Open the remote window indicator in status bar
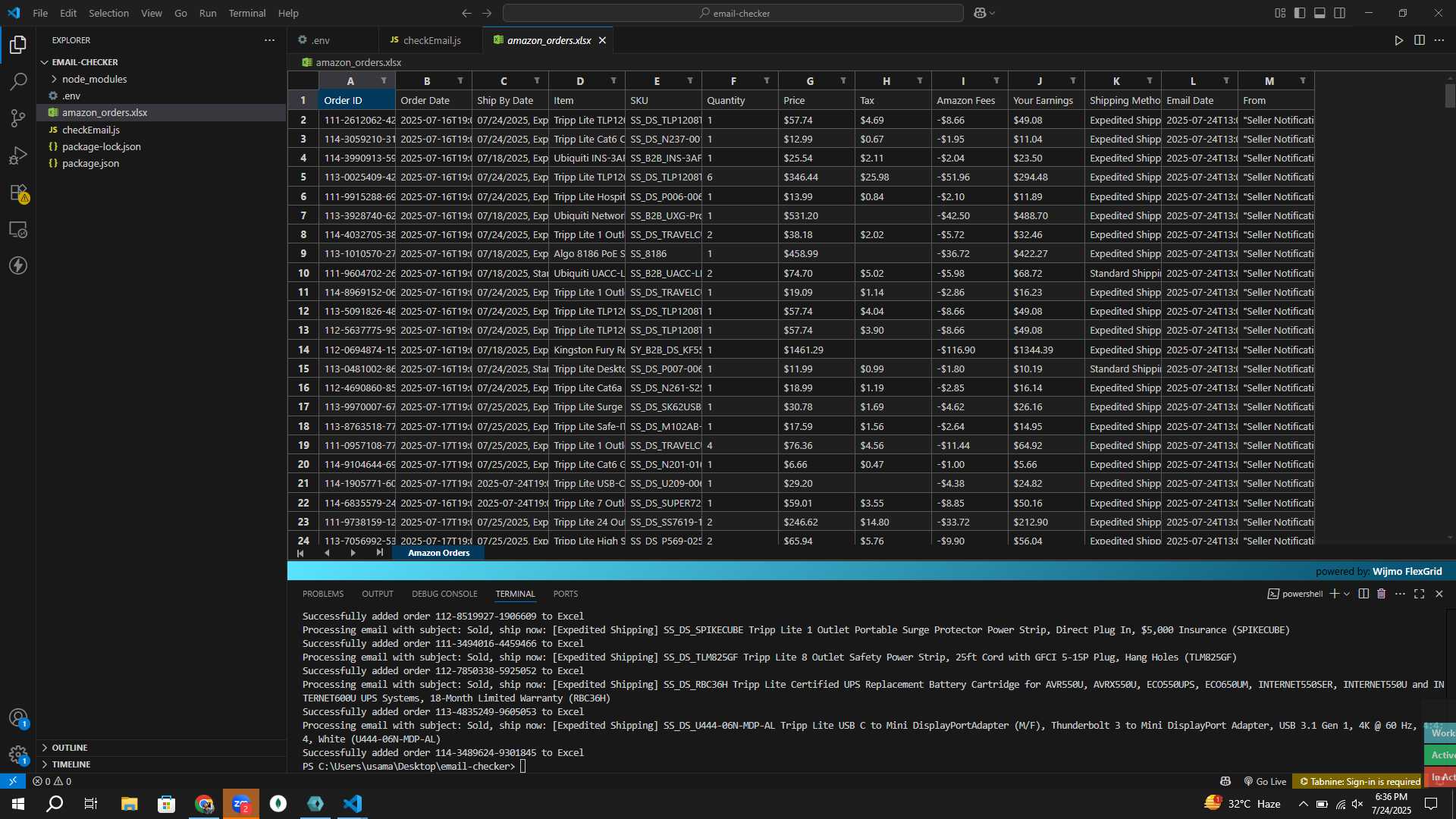 [x=13, y=781]
